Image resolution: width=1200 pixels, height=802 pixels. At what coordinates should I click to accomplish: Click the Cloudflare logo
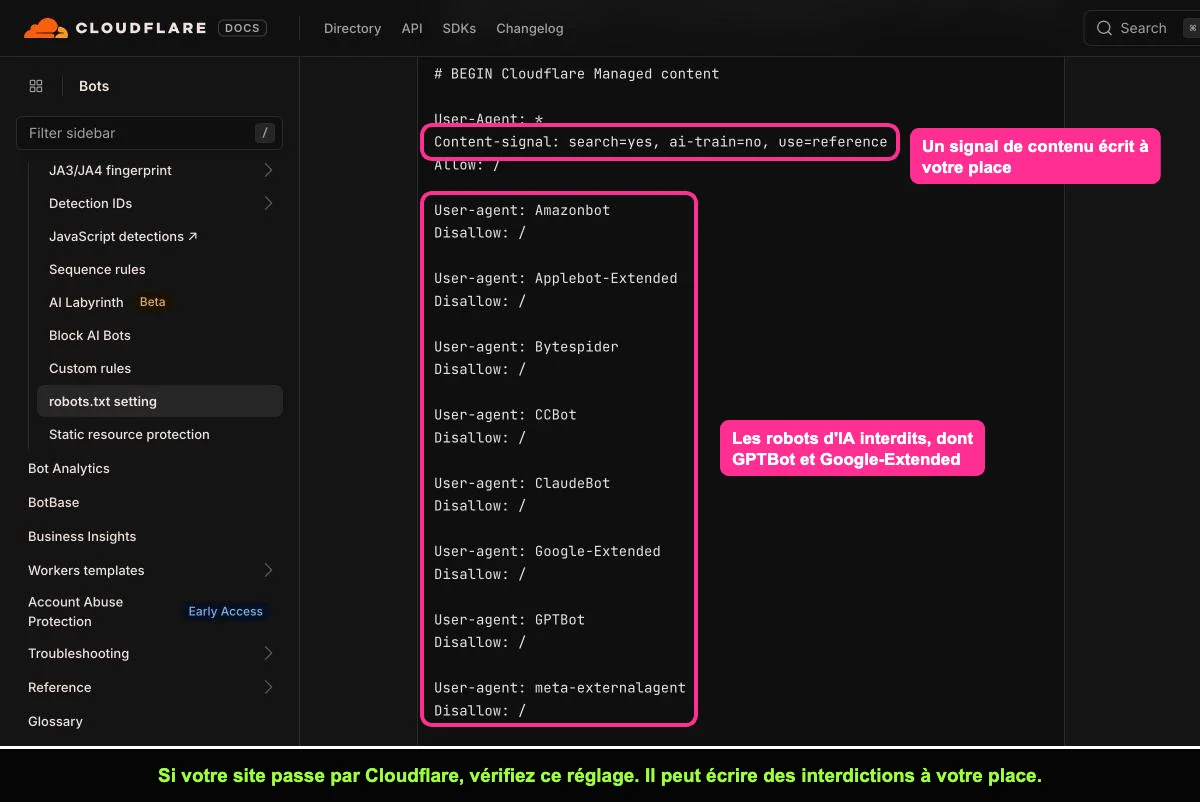coord(116,28)
